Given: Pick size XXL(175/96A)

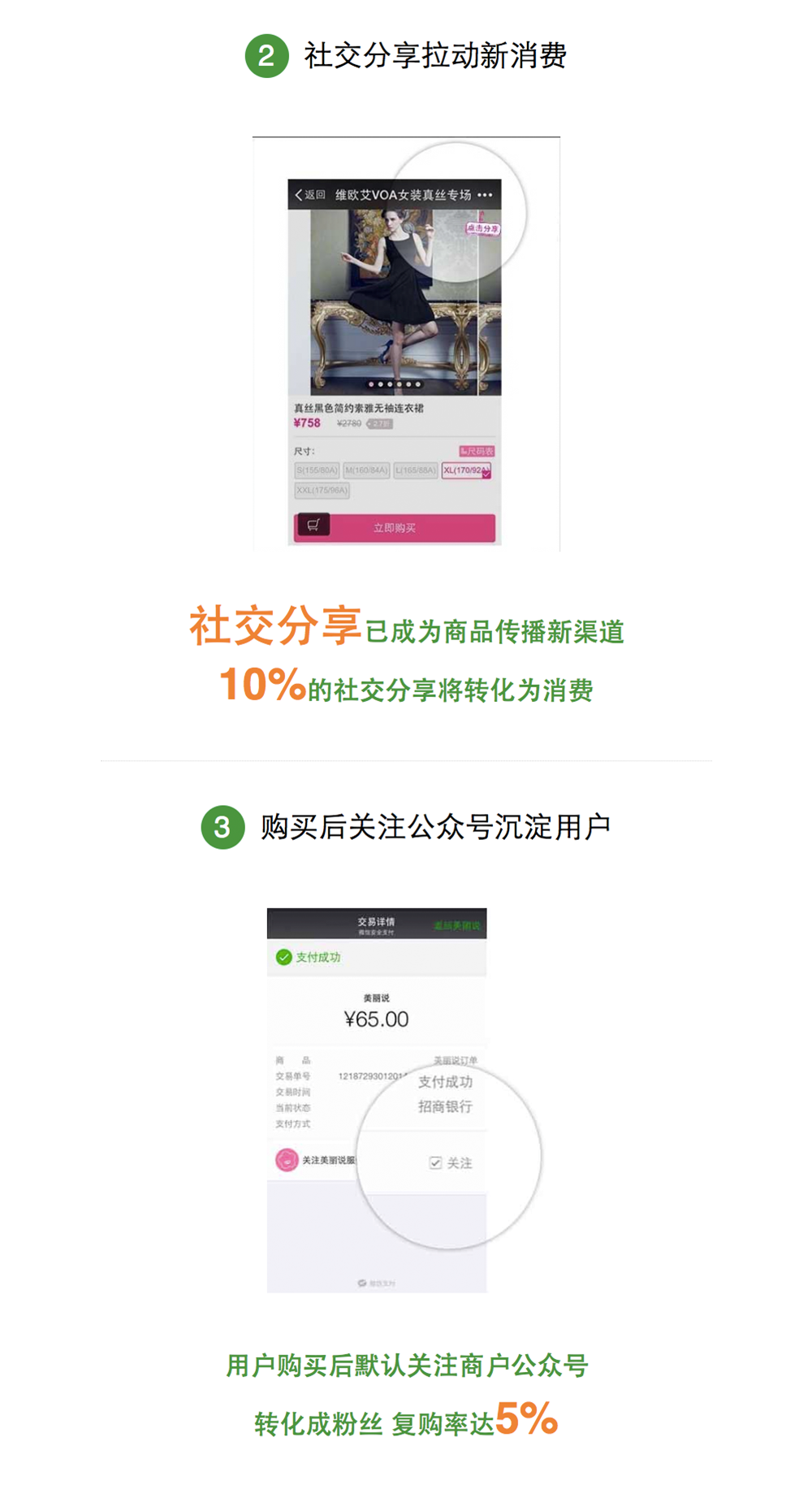Looking at the screenshot, I should tap(322, 491).
